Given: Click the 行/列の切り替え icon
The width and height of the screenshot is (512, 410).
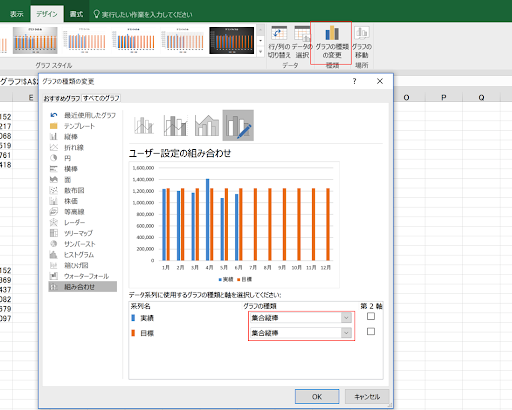Looking at the screenshot, I should click(279, 42).
